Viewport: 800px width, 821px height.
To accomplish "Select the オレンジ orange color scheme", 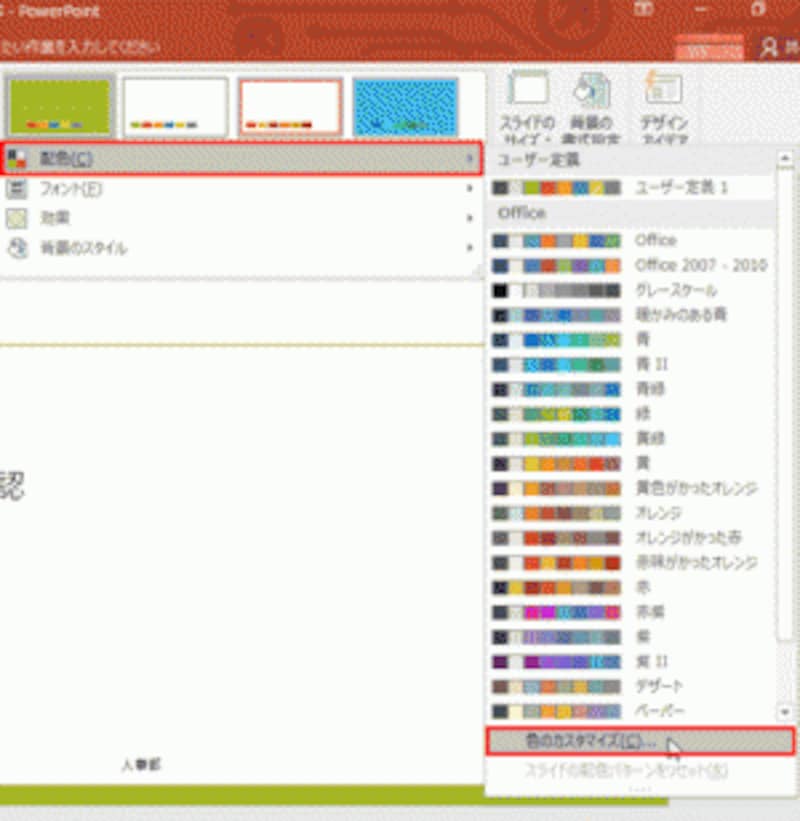I will (631, 513).
